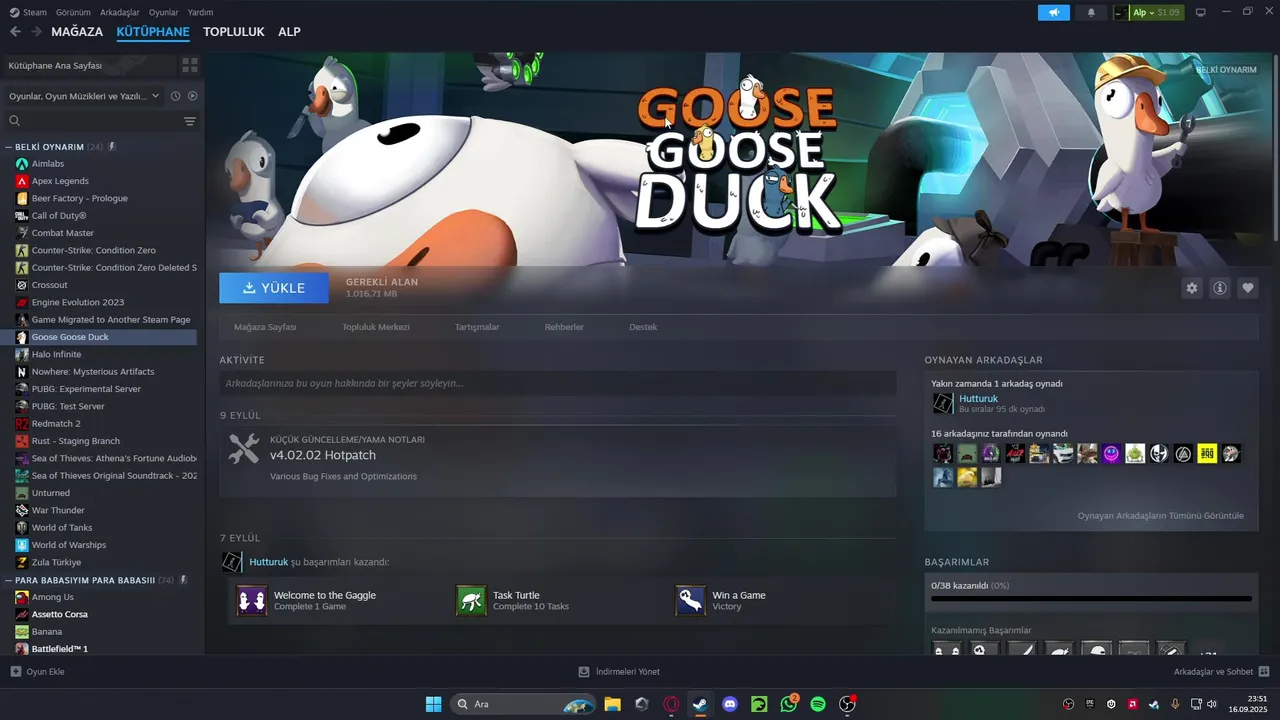Viewport: 1280px width, 720px height.
Task: Click the activity comment input field
Action: [x=558, y=383]
